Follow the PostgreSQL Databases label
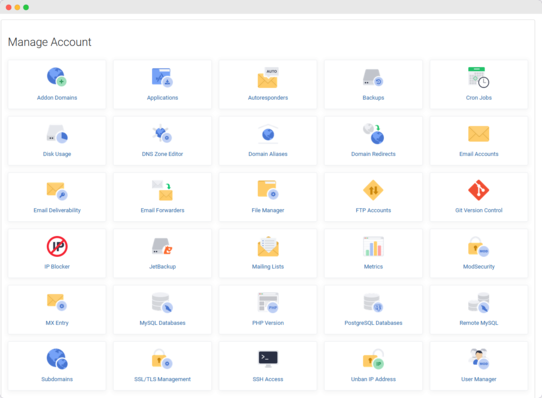The image size is (542, 398). coord(373,323)
